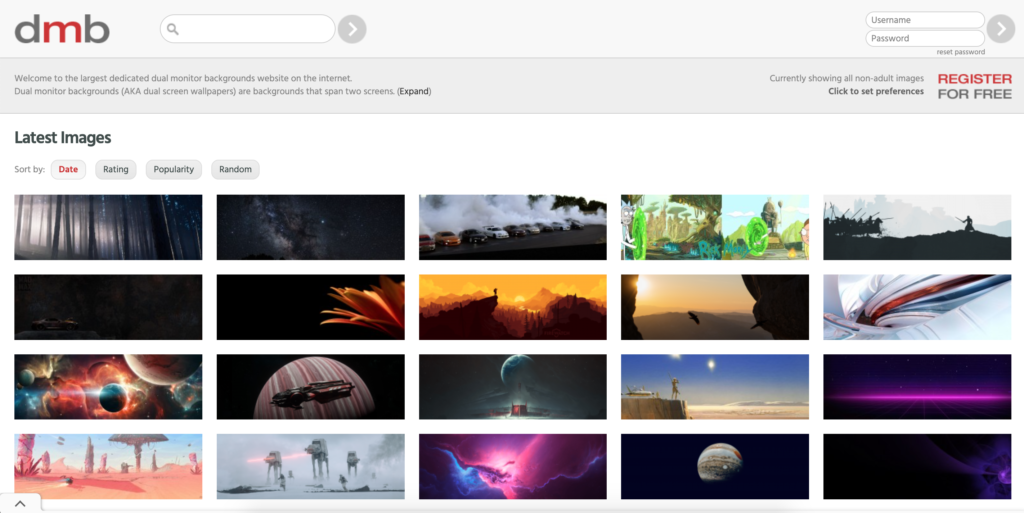Expand the welcome description text
Viewport: 1024px width, 513px height.
pos(414,91)
